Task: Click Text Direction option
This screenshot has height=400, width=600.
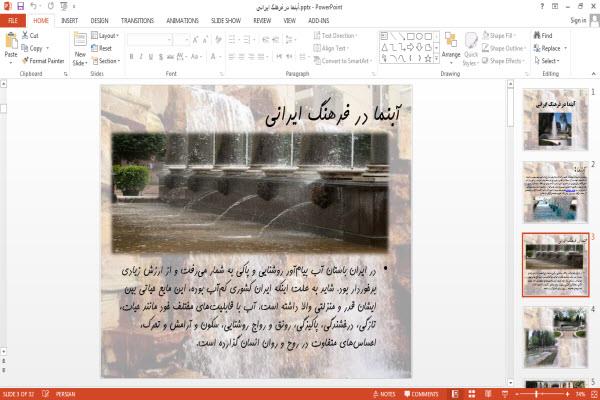Action: tap(335, 36)
